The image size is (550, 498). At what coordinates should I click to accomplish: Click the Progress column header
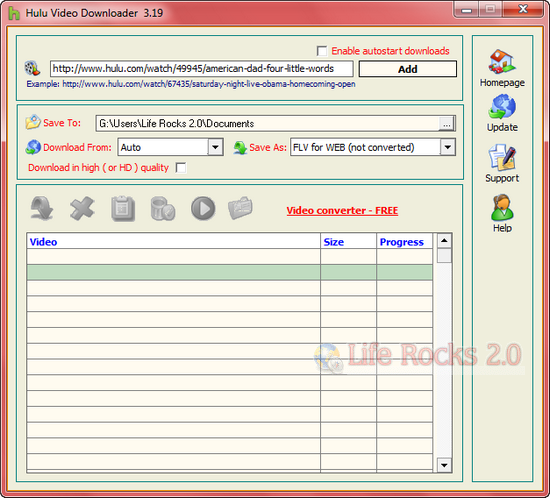pyautogui.click(x=404, y=242)
